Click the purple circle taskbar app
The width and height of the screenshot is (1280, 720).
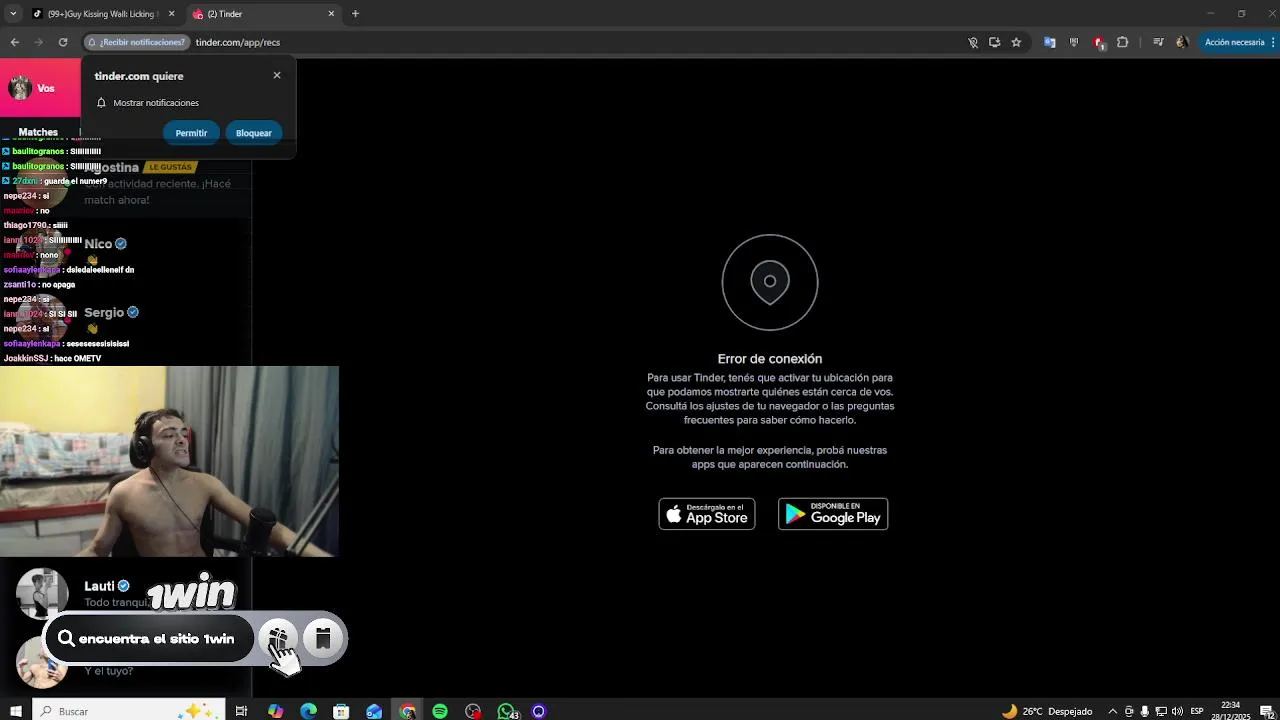click(539, 711)
